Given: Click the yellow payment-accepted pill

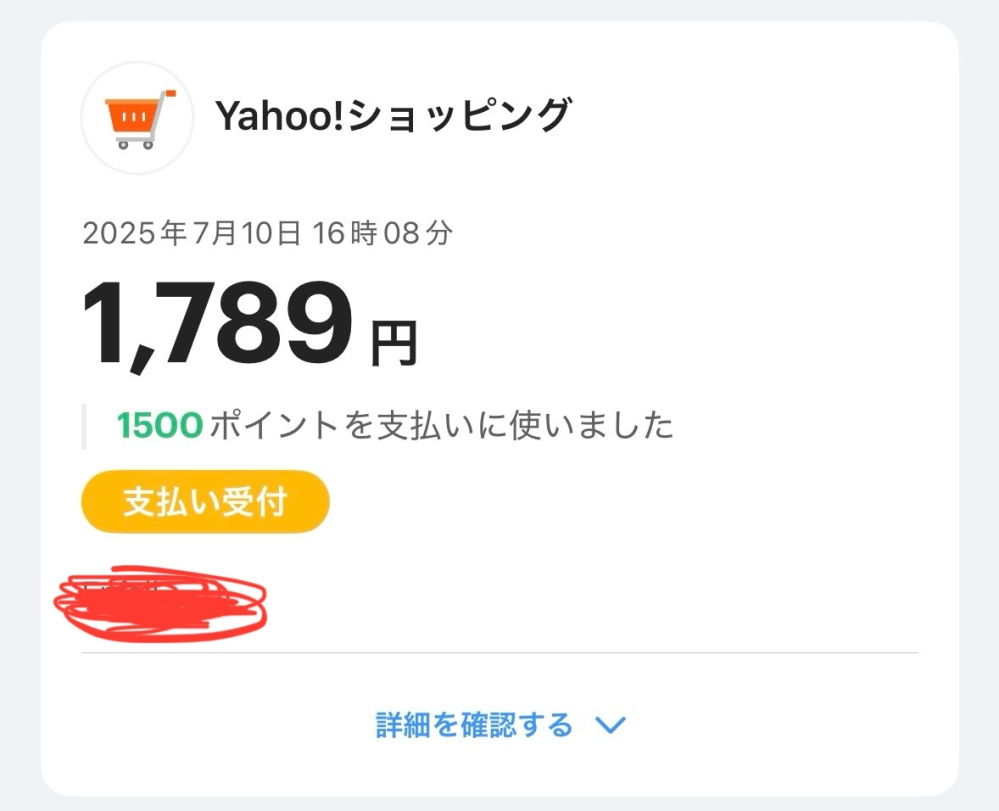Looking at the screenshot, I should (x=205, y=502).
